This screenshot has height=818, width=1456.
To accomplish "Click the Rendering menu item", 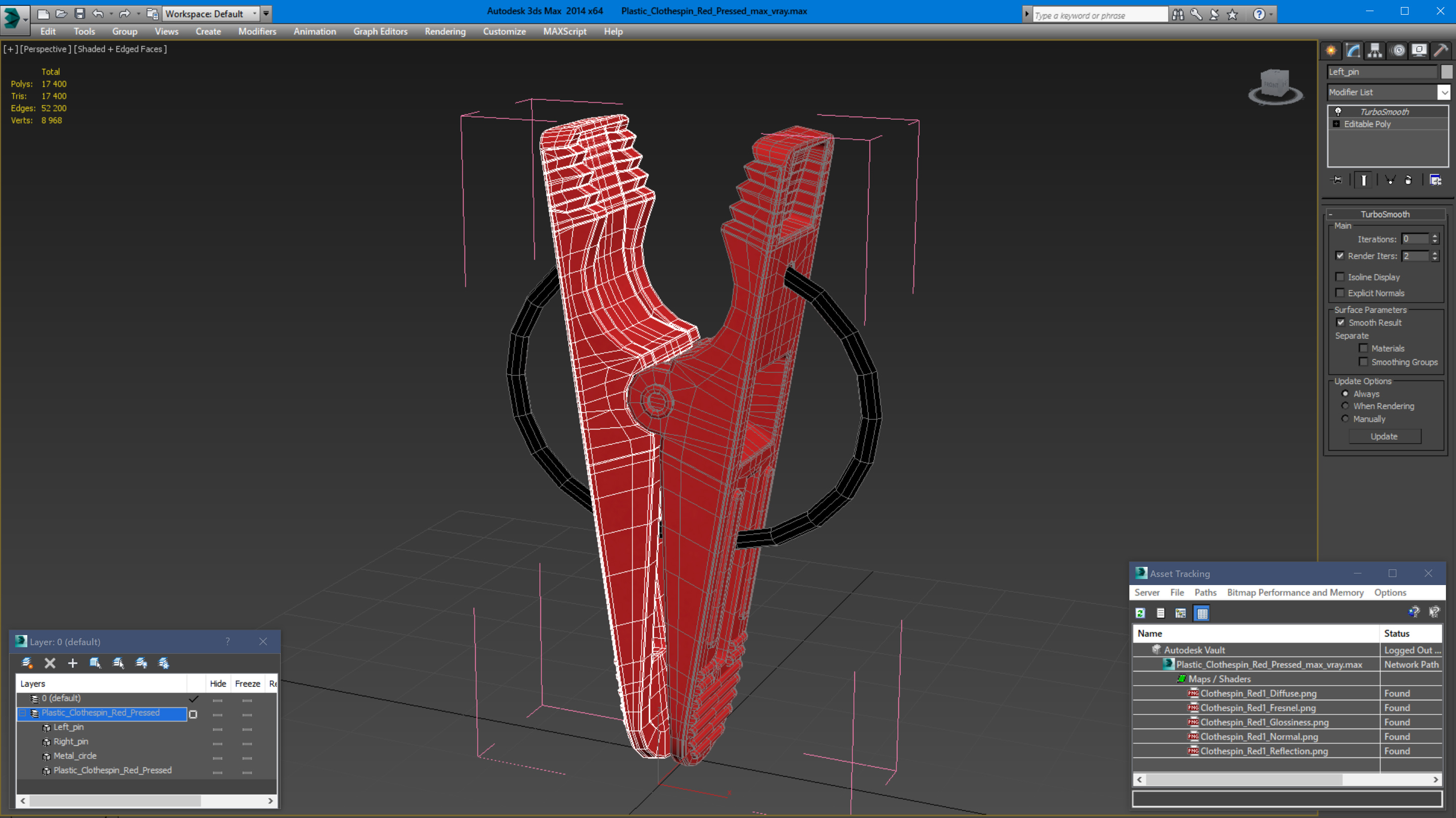I will (445, 31).
